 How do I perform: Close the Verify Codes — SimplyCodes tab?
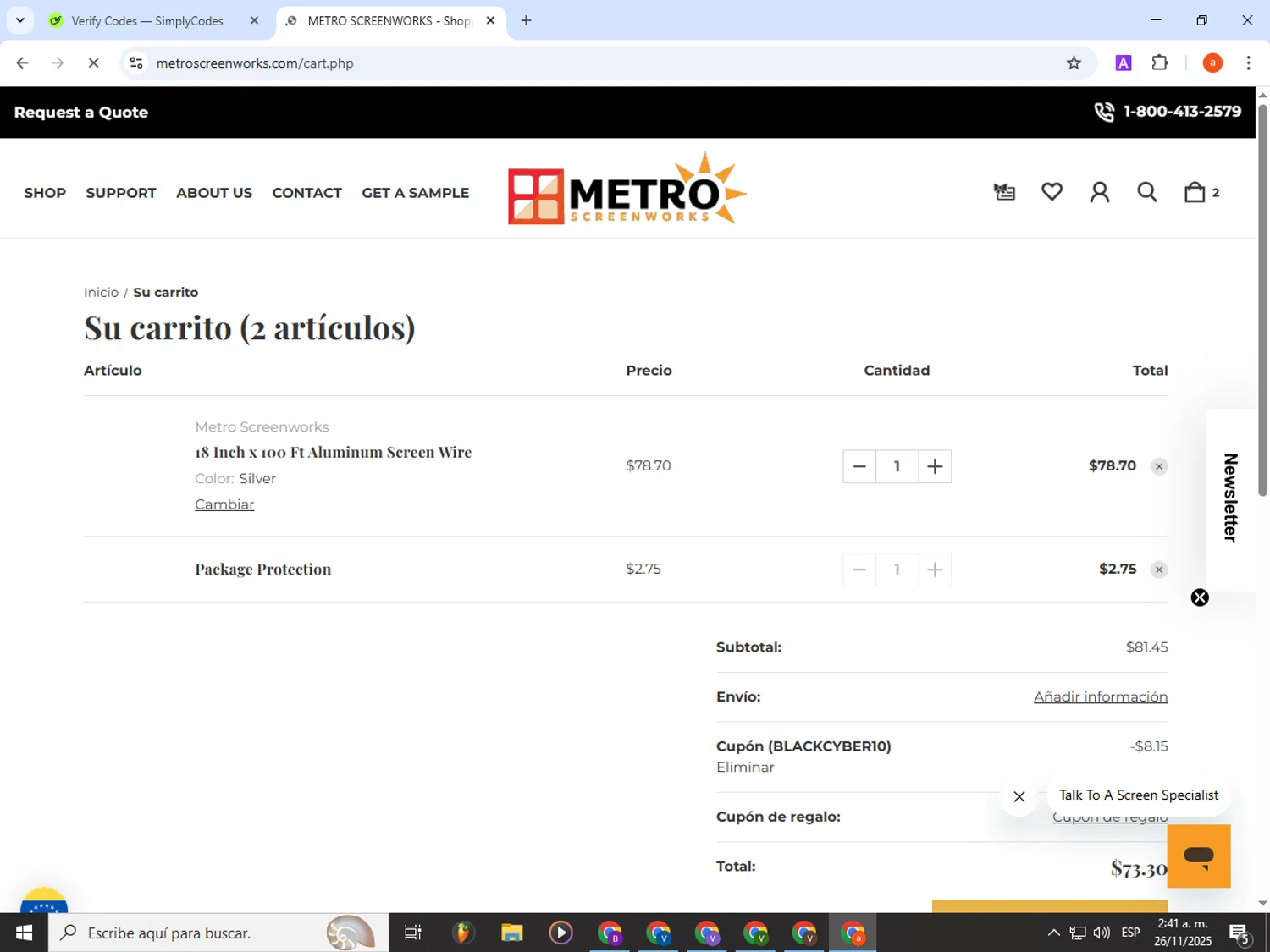click(254, 20)
